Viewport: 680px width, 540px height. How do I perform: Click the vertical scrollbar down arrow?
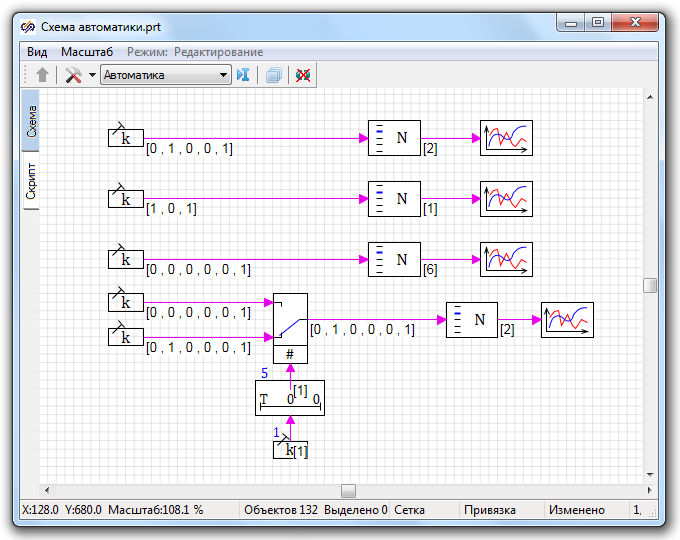click(x=650, y=474)
